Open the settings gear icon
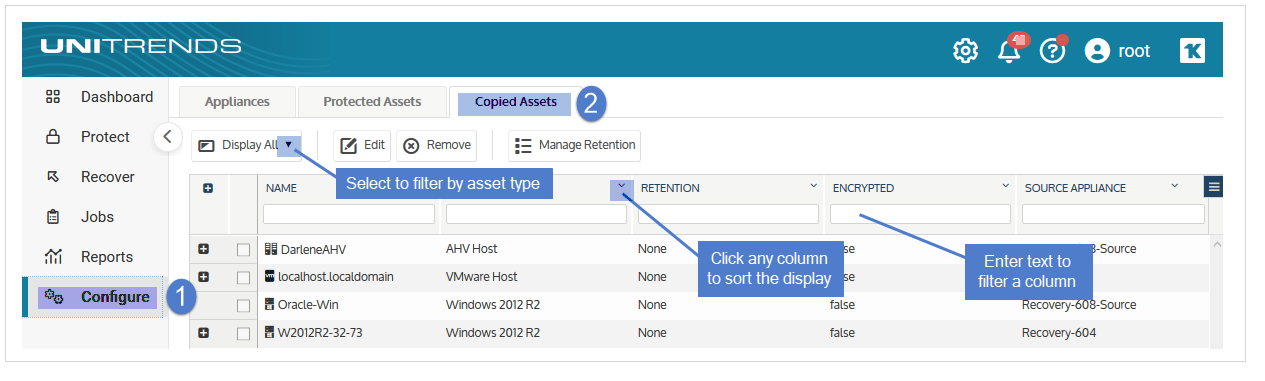Screen dimensions: 1265x381 [965, 51]
